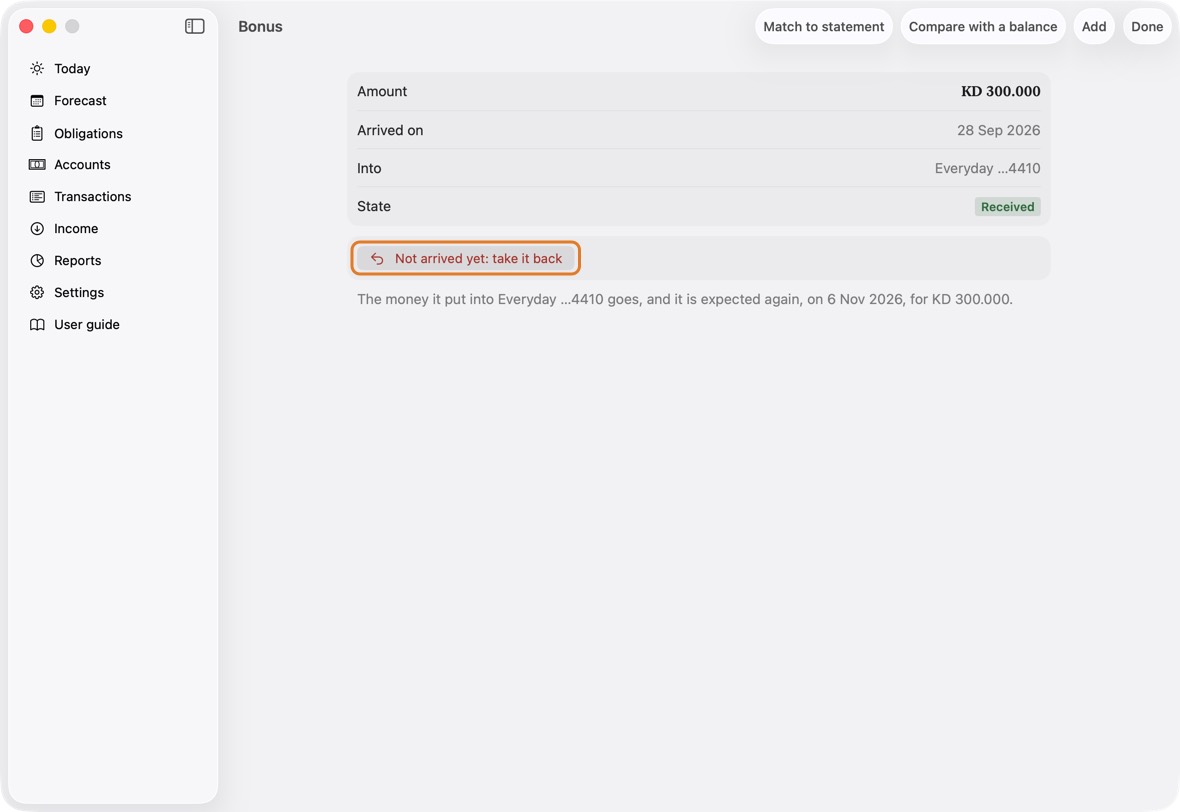1180x812 pixels.
Task: Open Reports from the sidebar
Action: click(113, 260)
